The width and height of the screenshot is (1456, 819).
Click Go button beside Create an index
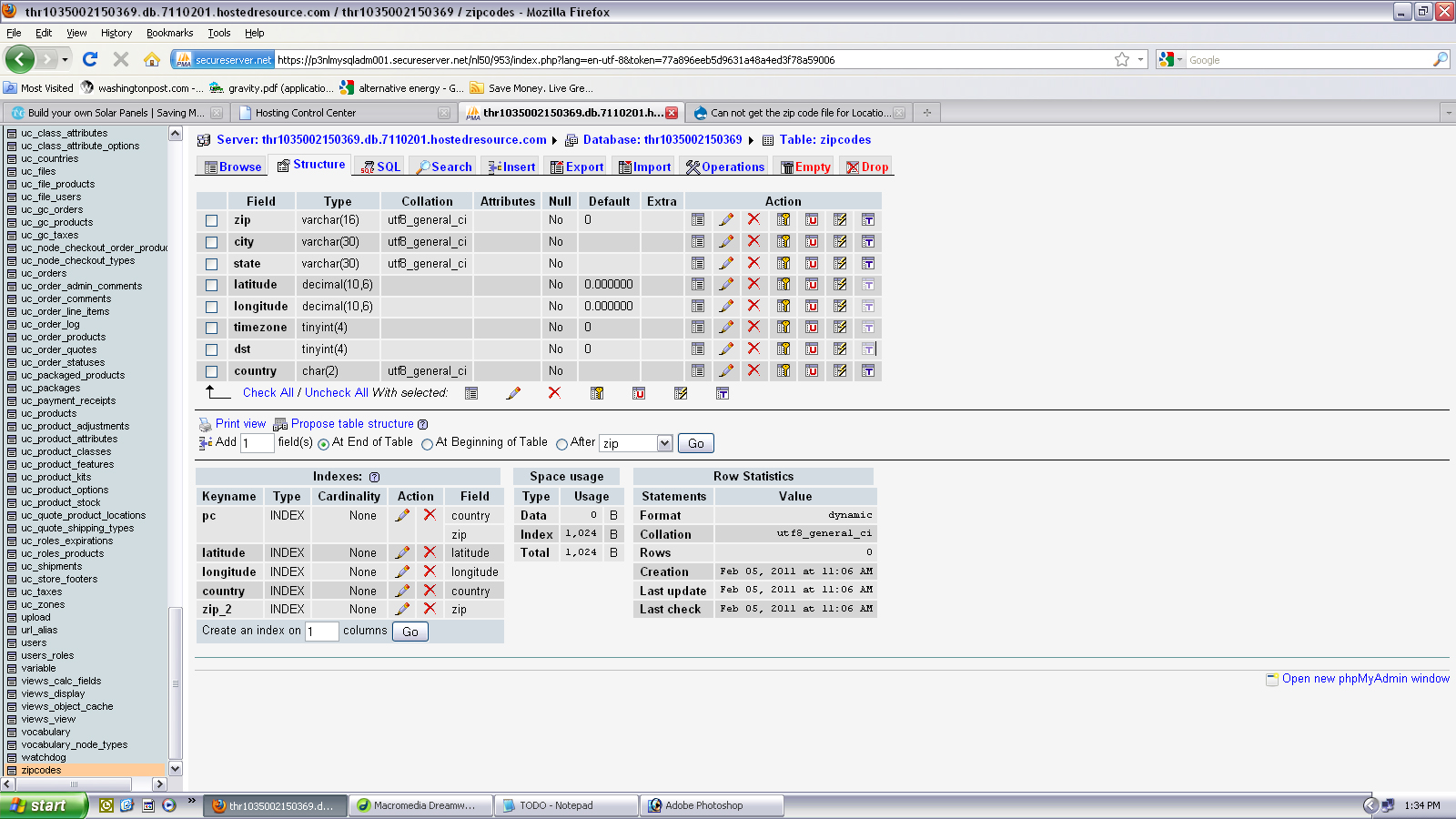click(410, 632)
